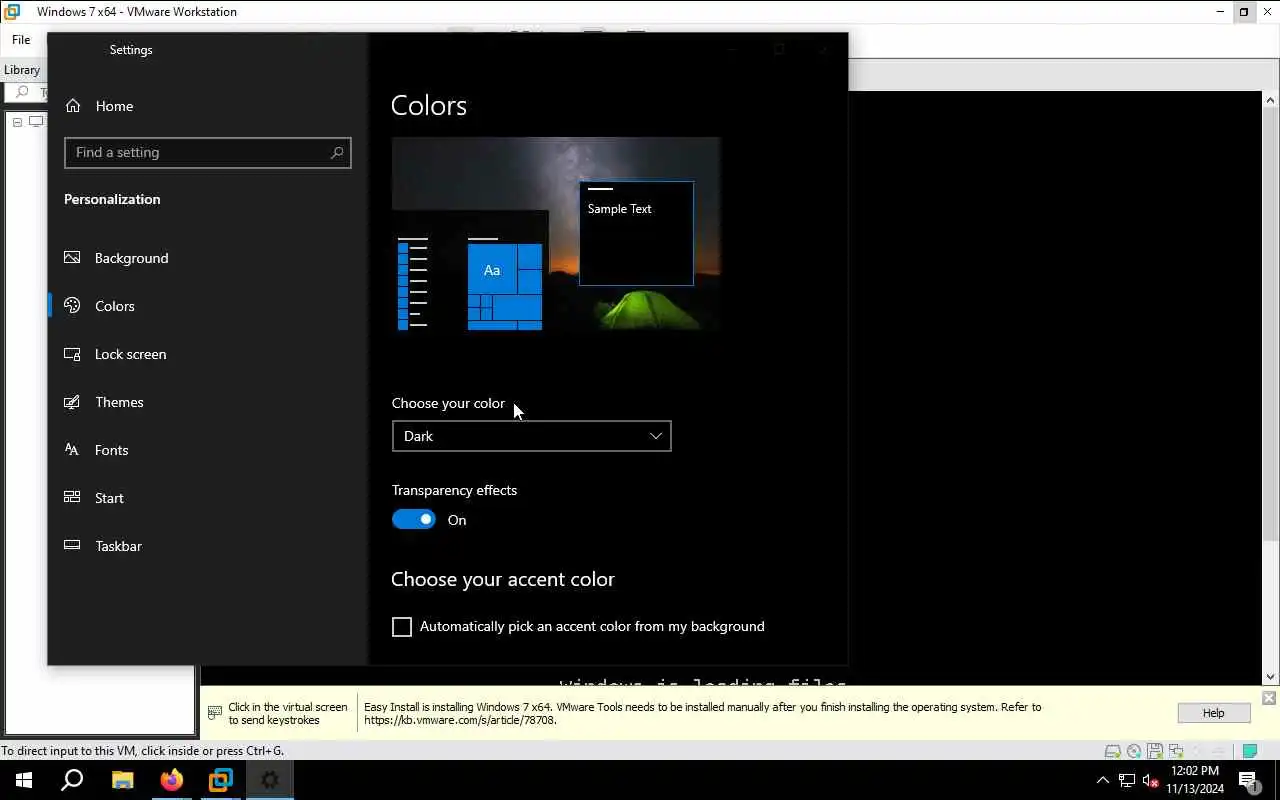Turn off Transparency effects switch
Image resolution: width=1280 pixels, height=800 pixels.
[x=414, y=520]
